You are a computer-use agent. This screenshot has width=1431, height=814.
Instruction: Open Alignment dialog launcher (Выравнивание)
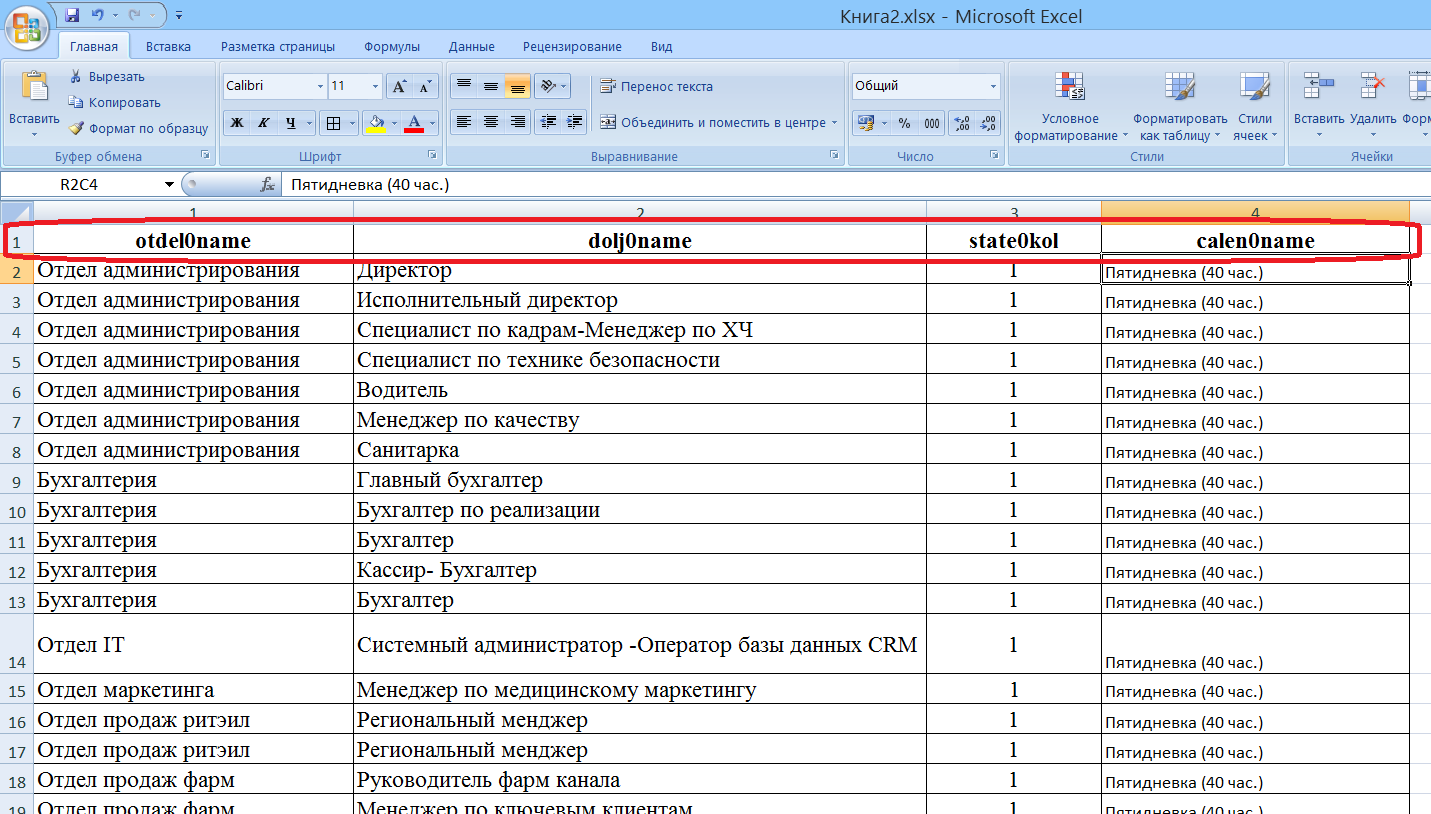pos(834,156)
